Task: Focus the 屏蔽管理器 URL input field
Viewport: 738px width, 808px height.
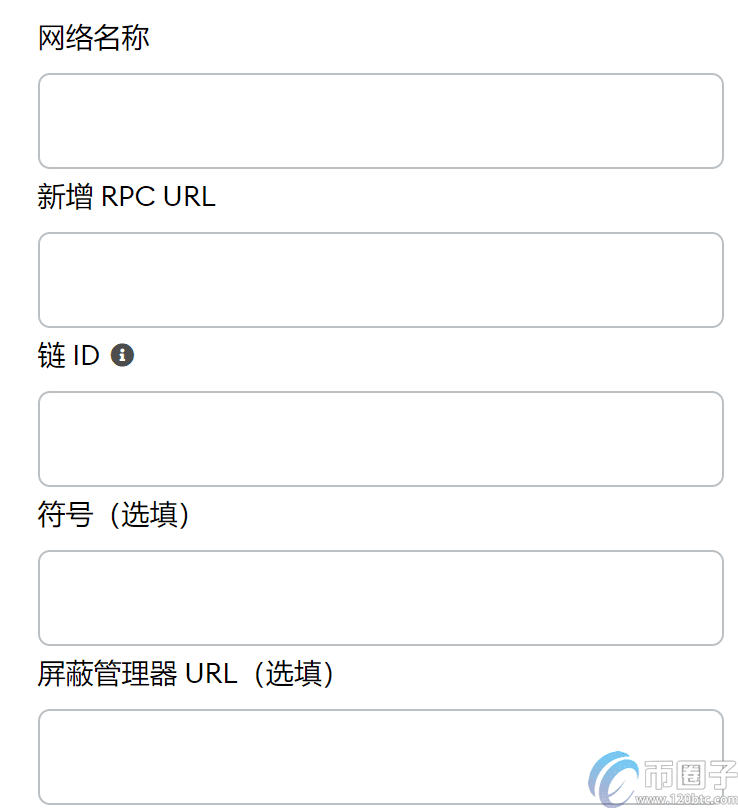Action: (380, 755)
